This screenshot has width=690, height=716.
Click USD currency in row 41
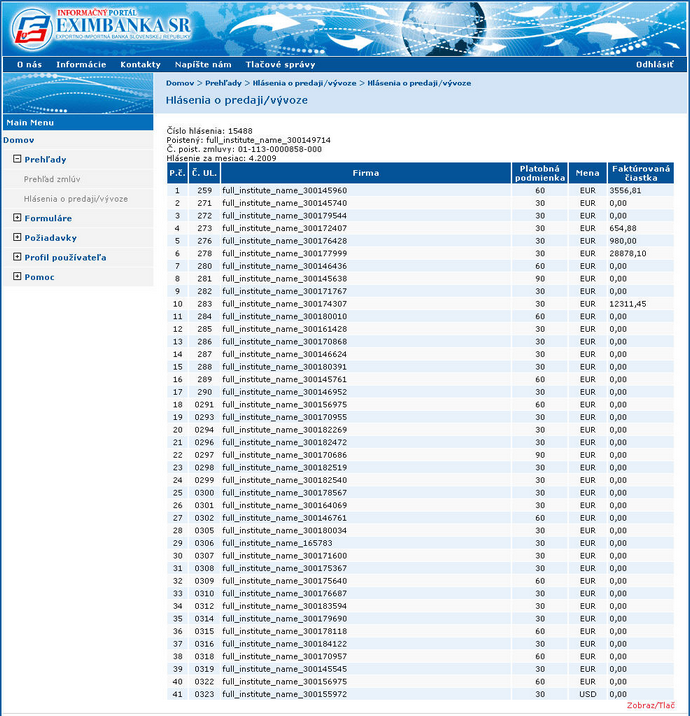[x=587, y=695]
